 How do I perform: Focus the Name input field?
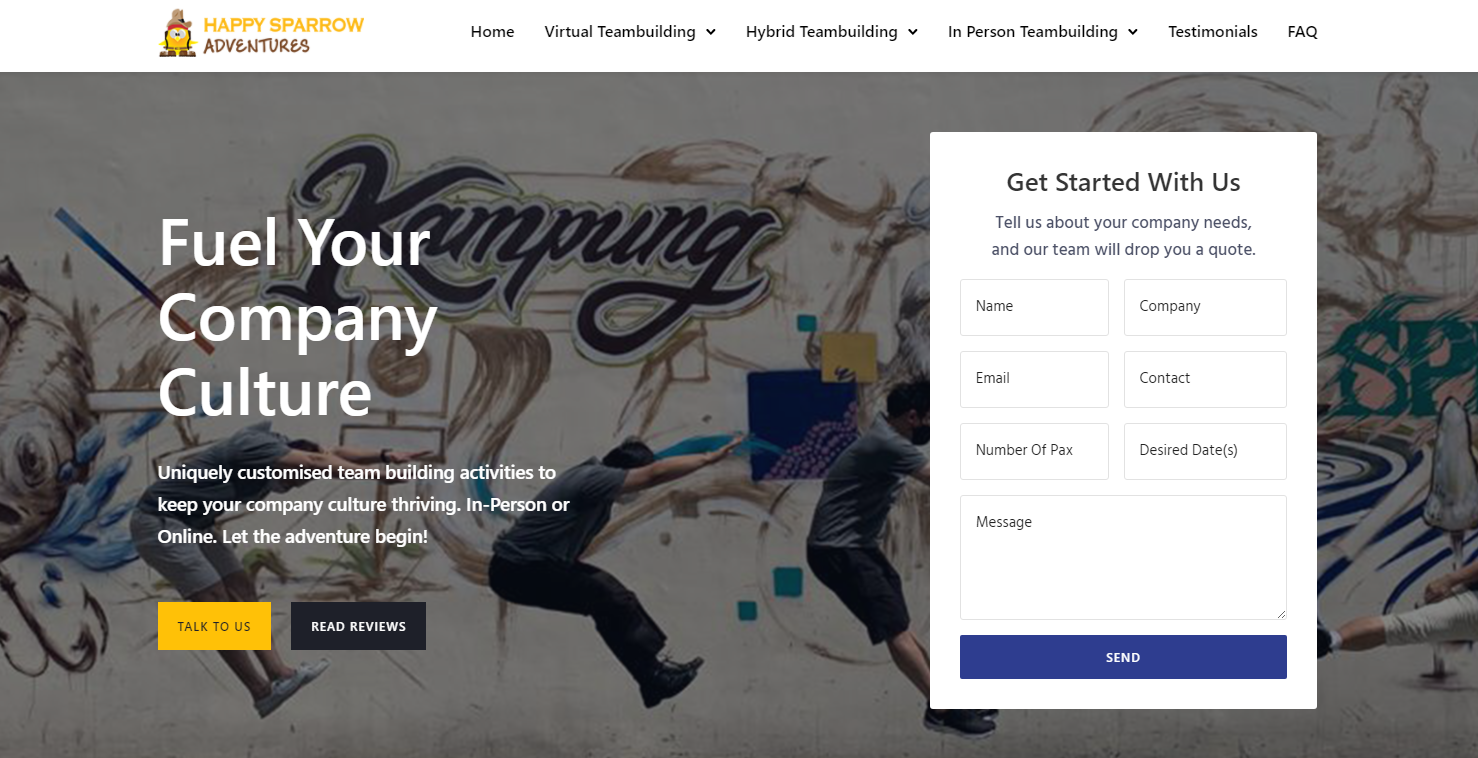click(1034, 307)
